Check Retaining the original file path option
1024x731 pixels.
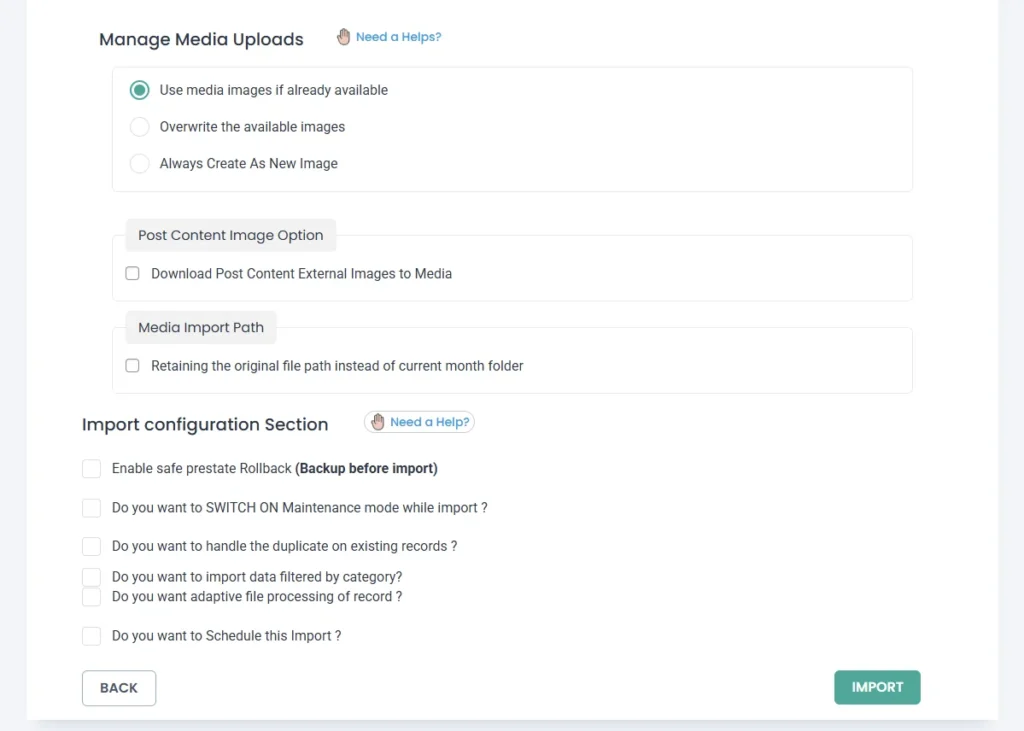click(132, 366)
